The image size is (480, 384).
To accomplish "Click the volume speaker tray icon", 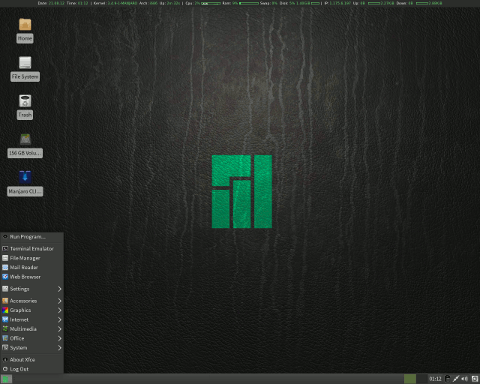I will tap(465, 379).
